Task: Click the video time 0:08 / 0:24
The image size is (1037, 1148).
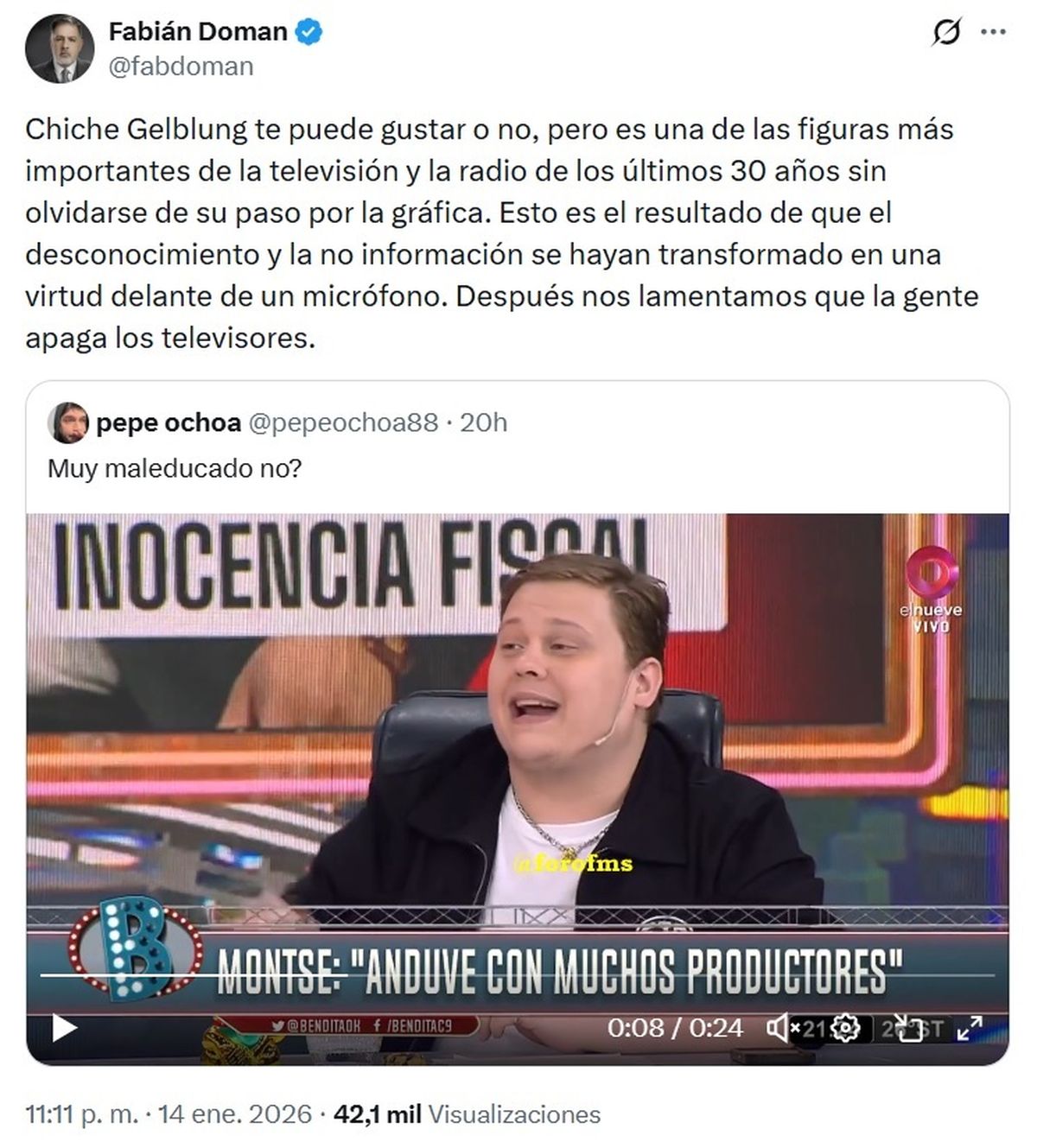Action: 675,1028
